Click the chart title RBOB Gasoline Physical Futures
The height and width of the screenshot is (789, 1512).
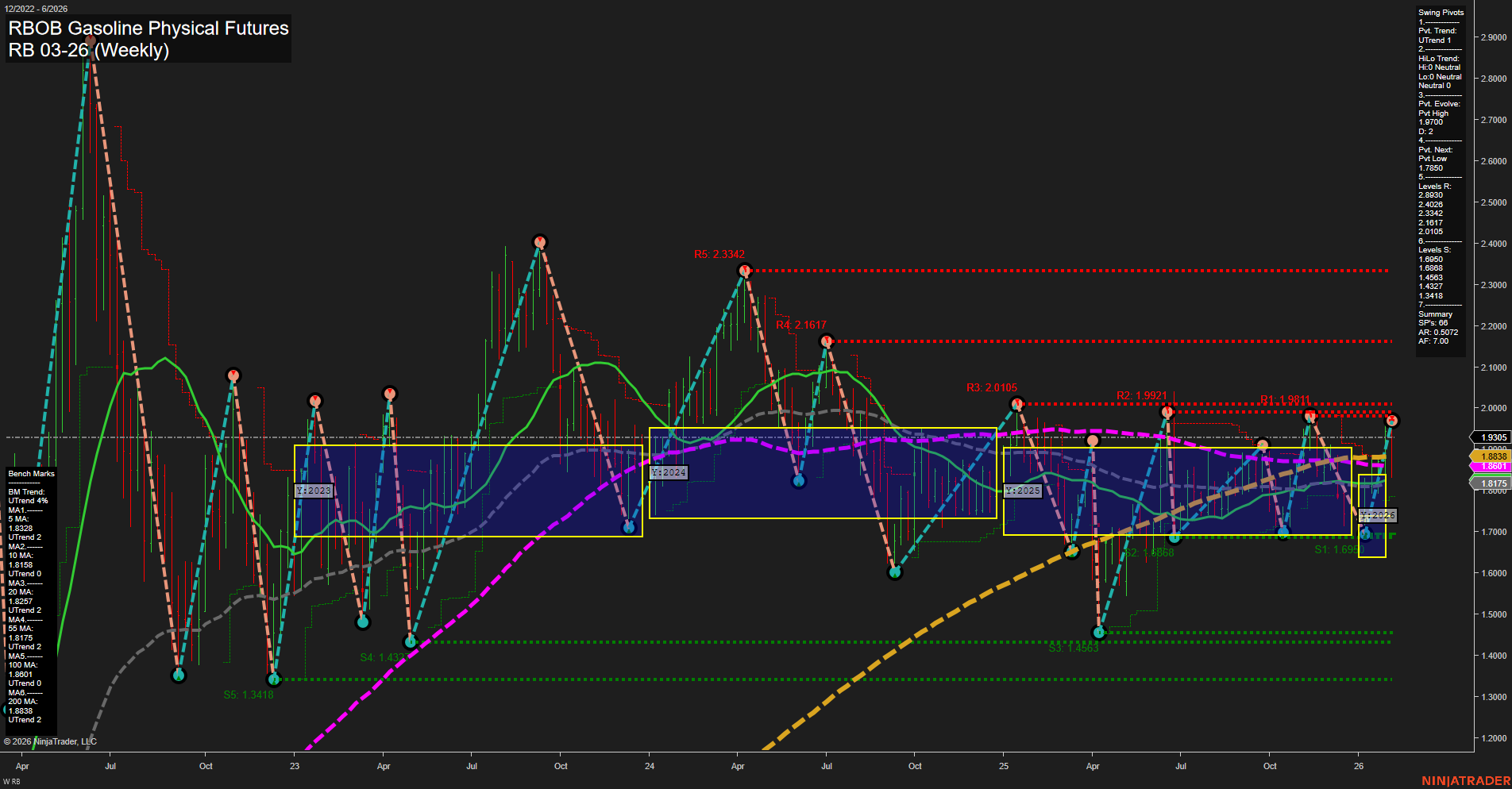[148, 29]
